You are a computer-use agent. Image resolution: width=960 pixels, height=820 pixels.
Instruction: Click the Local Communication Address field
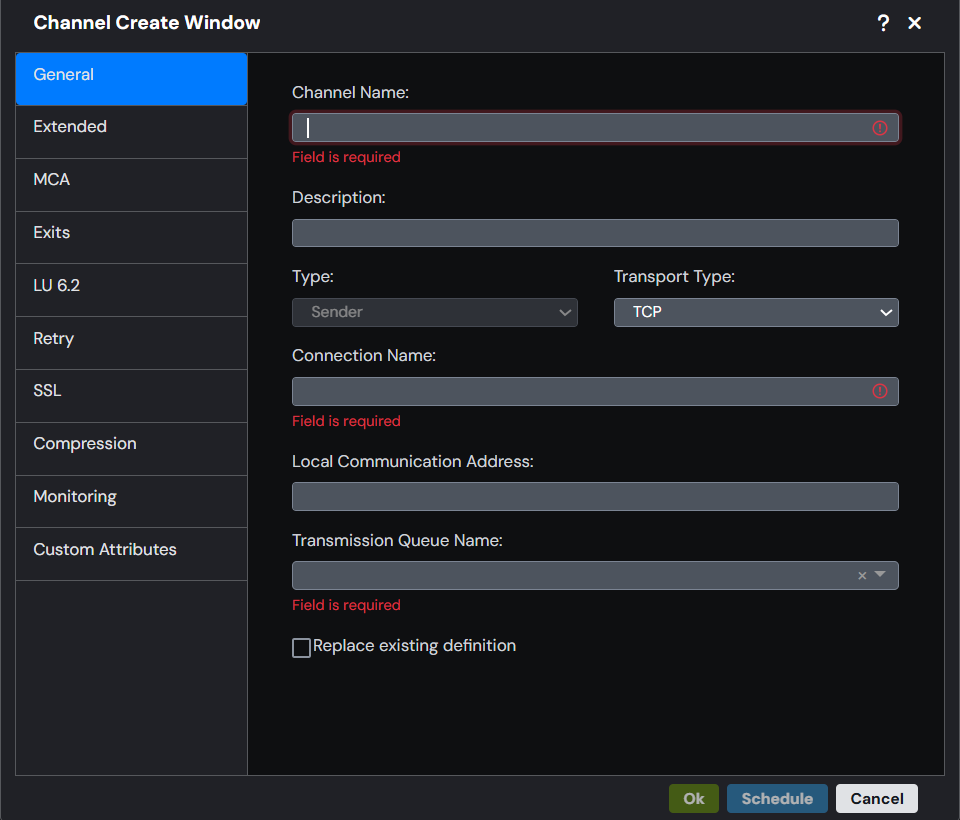595,497
